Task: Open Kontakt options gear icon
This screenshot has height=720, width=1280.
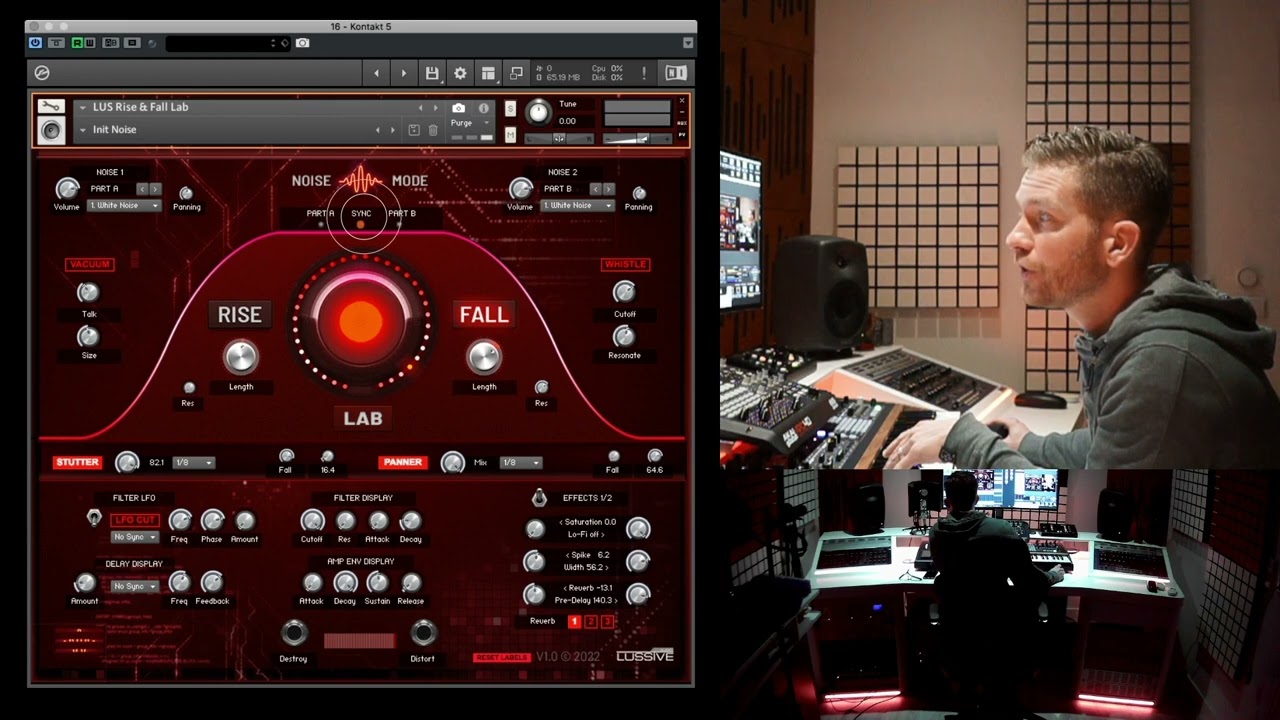Action: (x=460, y=73)
